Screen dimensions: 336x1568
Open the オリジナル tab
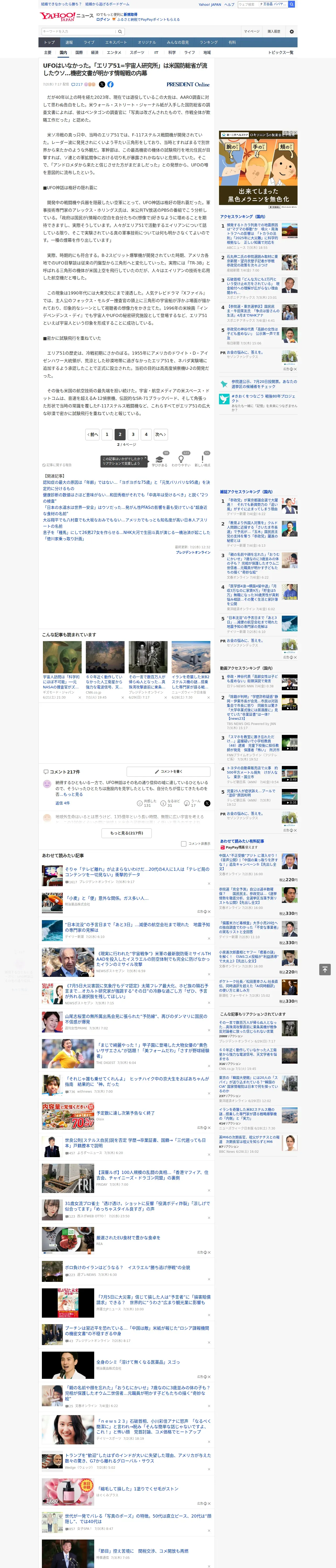(147, 43)
